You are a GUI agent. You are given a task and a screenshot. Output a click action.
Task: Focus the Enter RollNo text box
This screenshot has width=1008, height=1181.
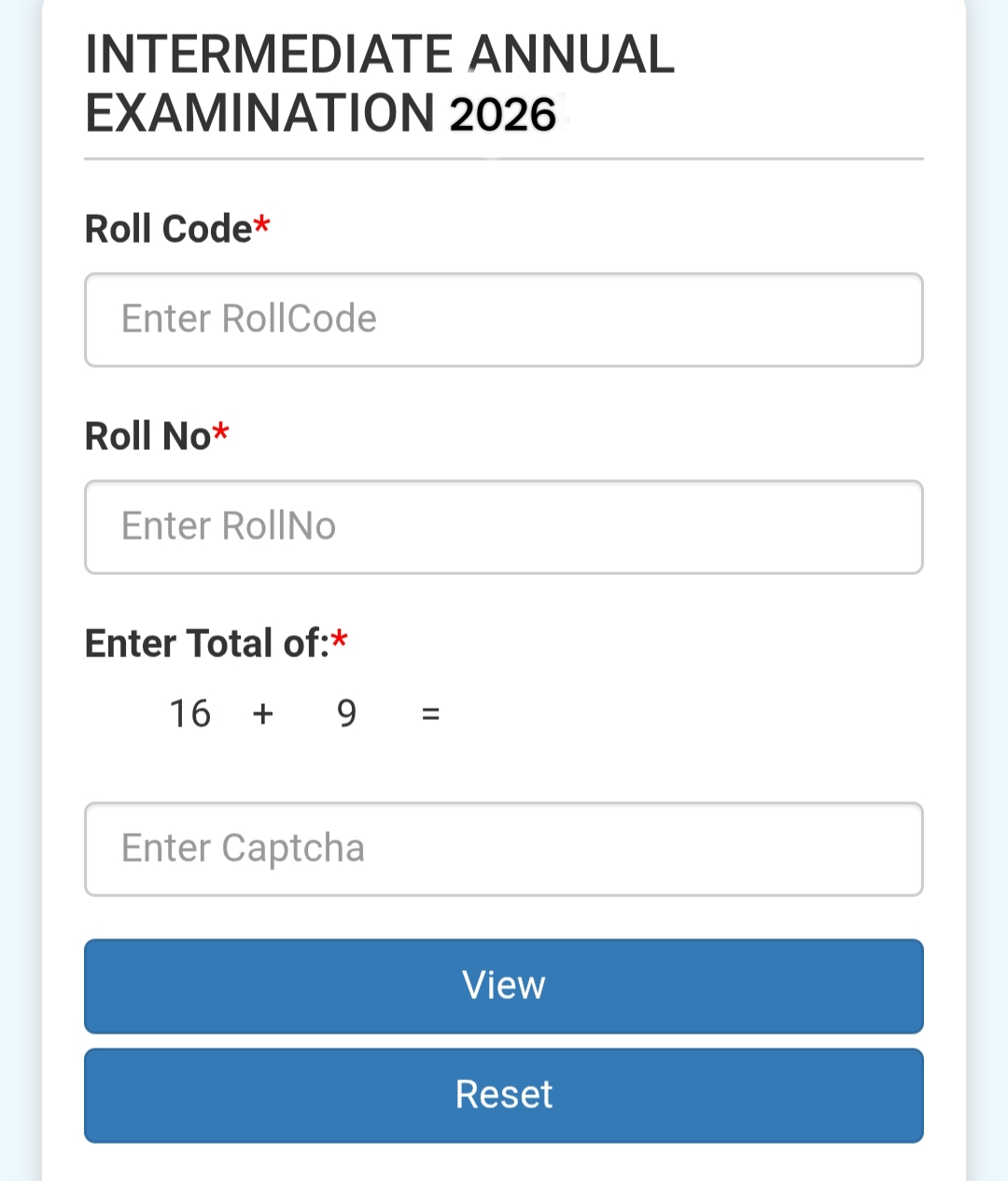(x=504, y=527)
